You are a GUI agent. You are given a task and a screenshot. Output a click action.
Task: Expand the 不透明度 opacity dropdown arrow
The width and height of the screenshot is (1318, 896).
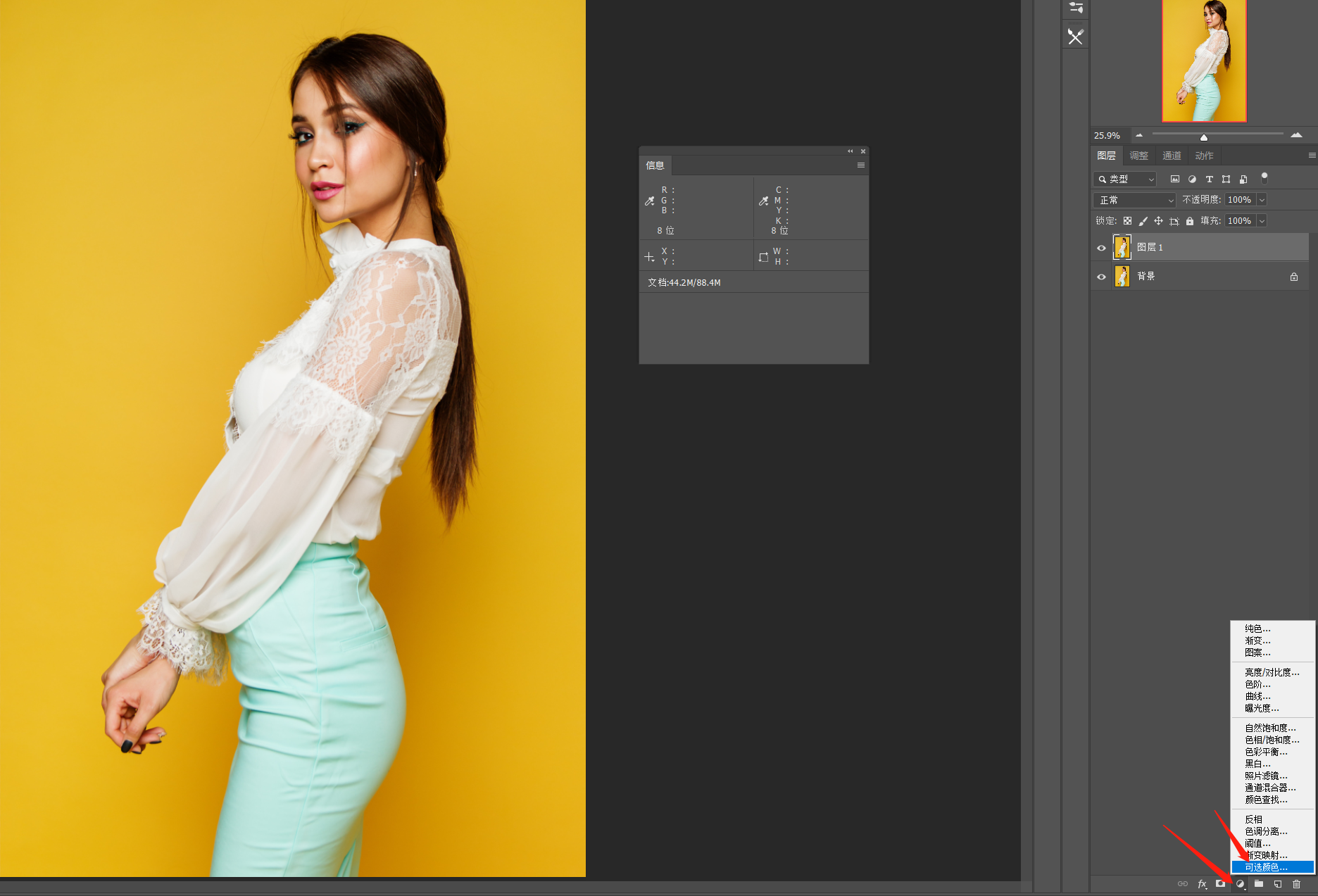[x=1262, y=200]
